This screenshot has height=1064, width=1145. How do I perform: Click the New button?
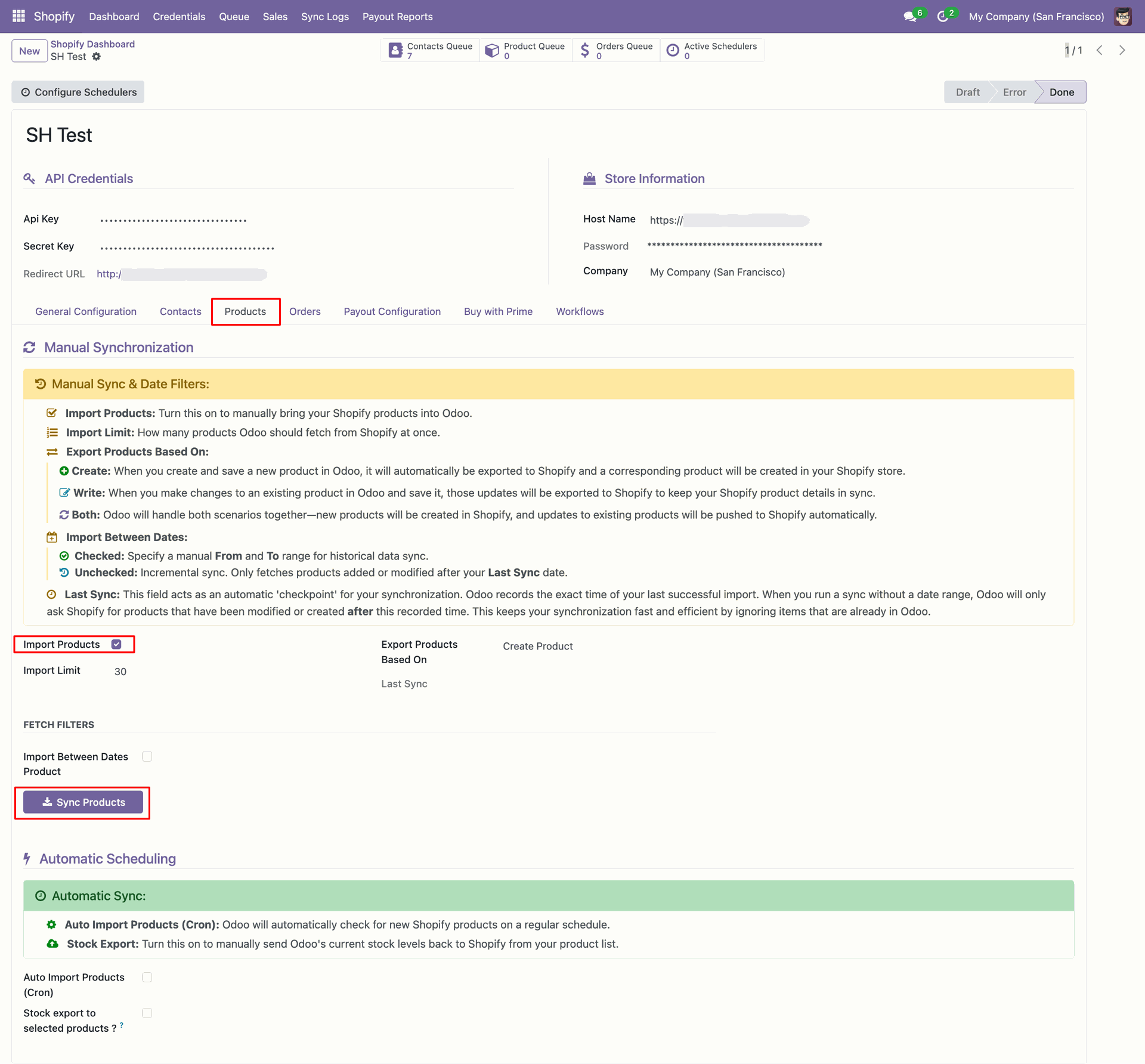coord(29,51)
